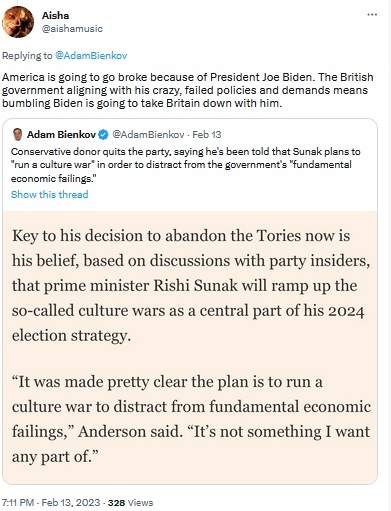Image resolution: width=391 pixels, height=511 pixels.
Task: Click the 'Key to his decision' paragraph in image
Action: tap(191, 285)
